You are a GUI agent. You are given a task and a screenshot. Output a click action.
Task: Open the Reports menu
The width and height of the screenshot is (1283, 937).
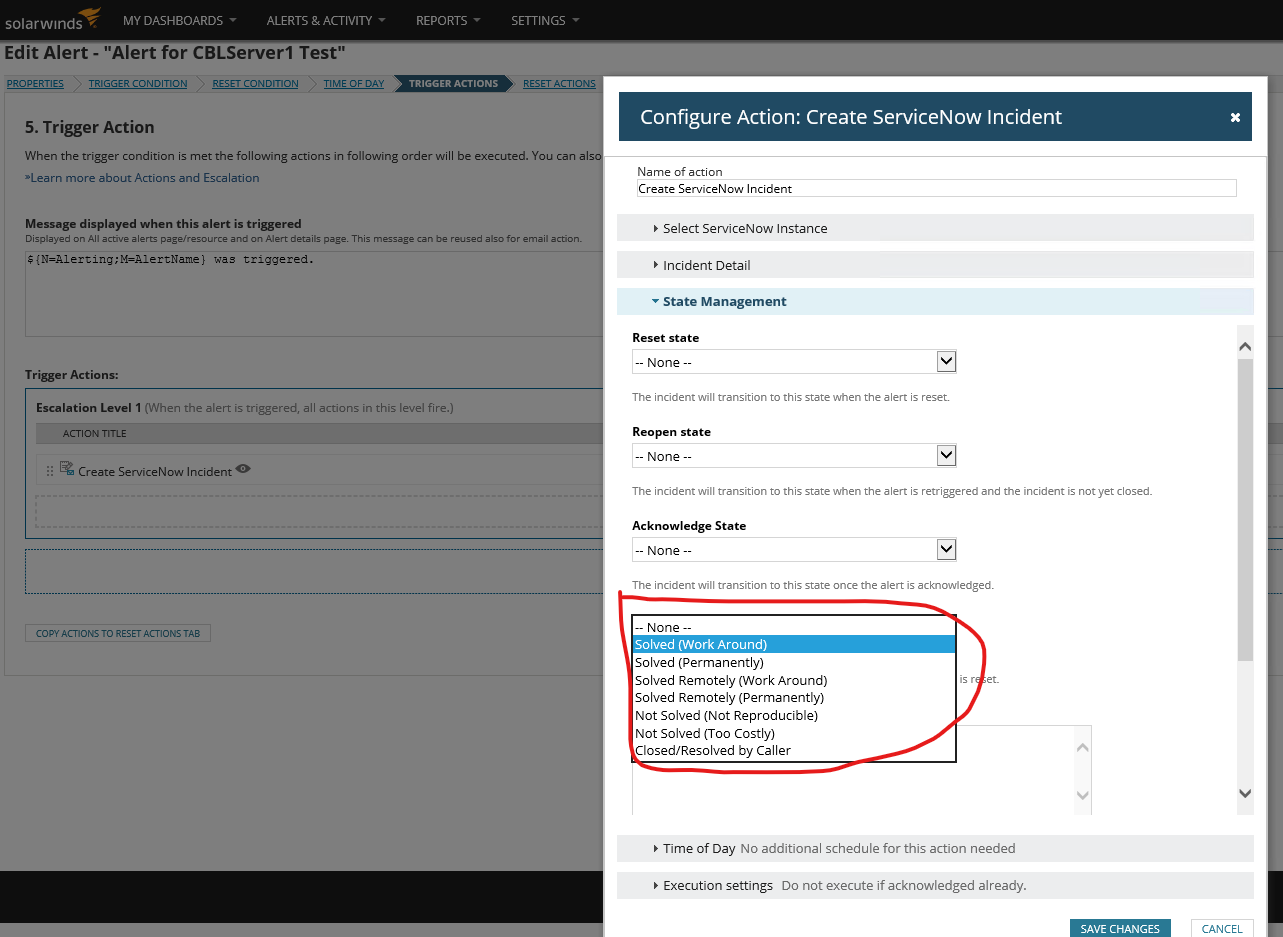point(449,20)
